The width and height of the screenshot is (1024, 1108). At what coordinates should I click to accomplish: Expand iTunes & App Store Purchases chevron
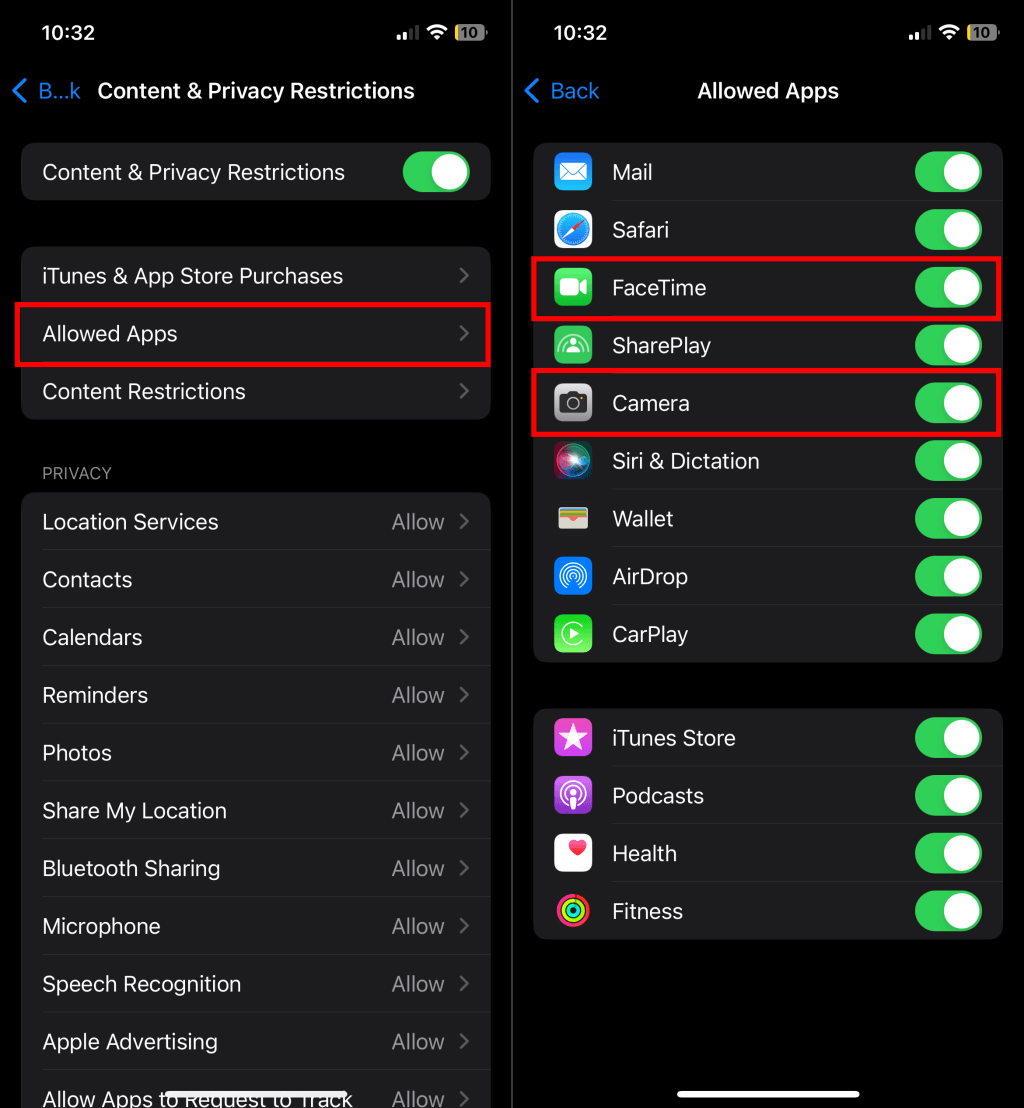464,276
